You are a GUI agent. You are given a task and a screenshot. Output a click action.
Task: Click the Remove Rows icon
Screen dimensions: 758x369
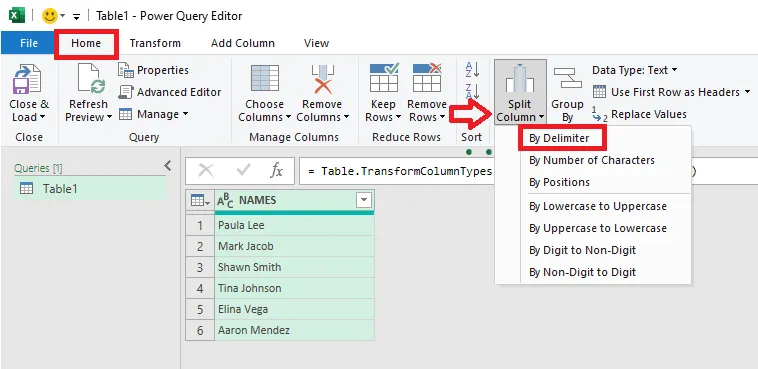coord(427,77)
